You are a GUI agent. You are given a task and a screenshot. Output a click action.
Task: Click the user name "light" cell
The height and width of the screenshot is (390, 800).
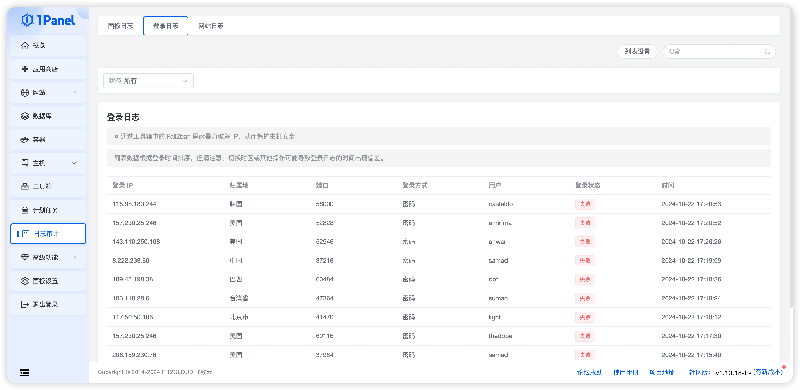click(494, 317)
